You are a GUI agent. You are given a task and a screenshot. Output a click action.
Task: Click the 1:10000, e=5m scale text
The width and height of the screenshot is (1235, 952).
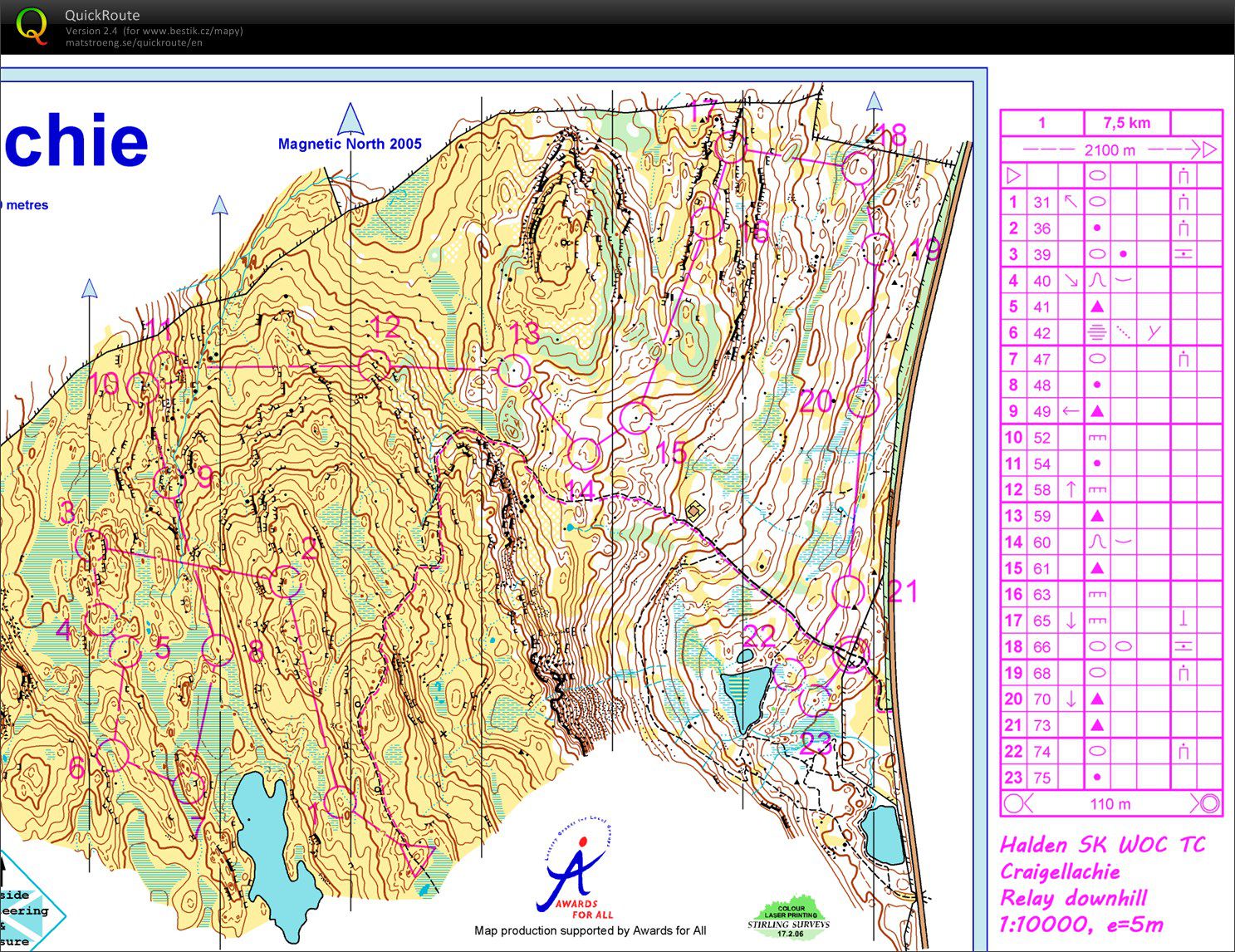point(1081,925)
